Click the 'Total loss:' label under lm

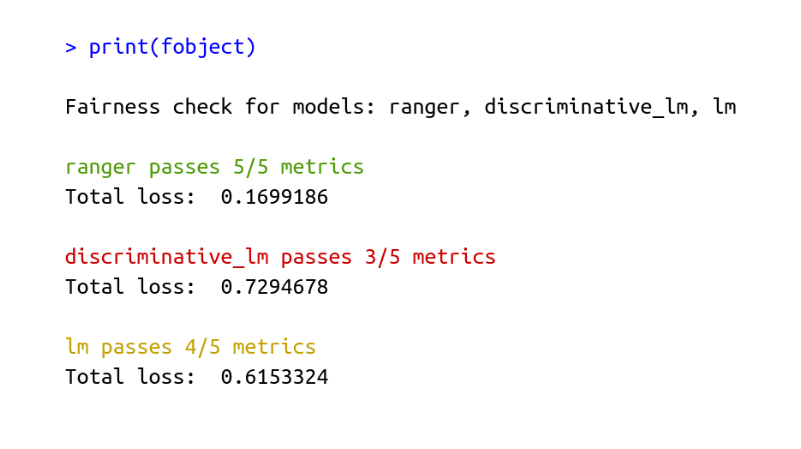point(130,376)
